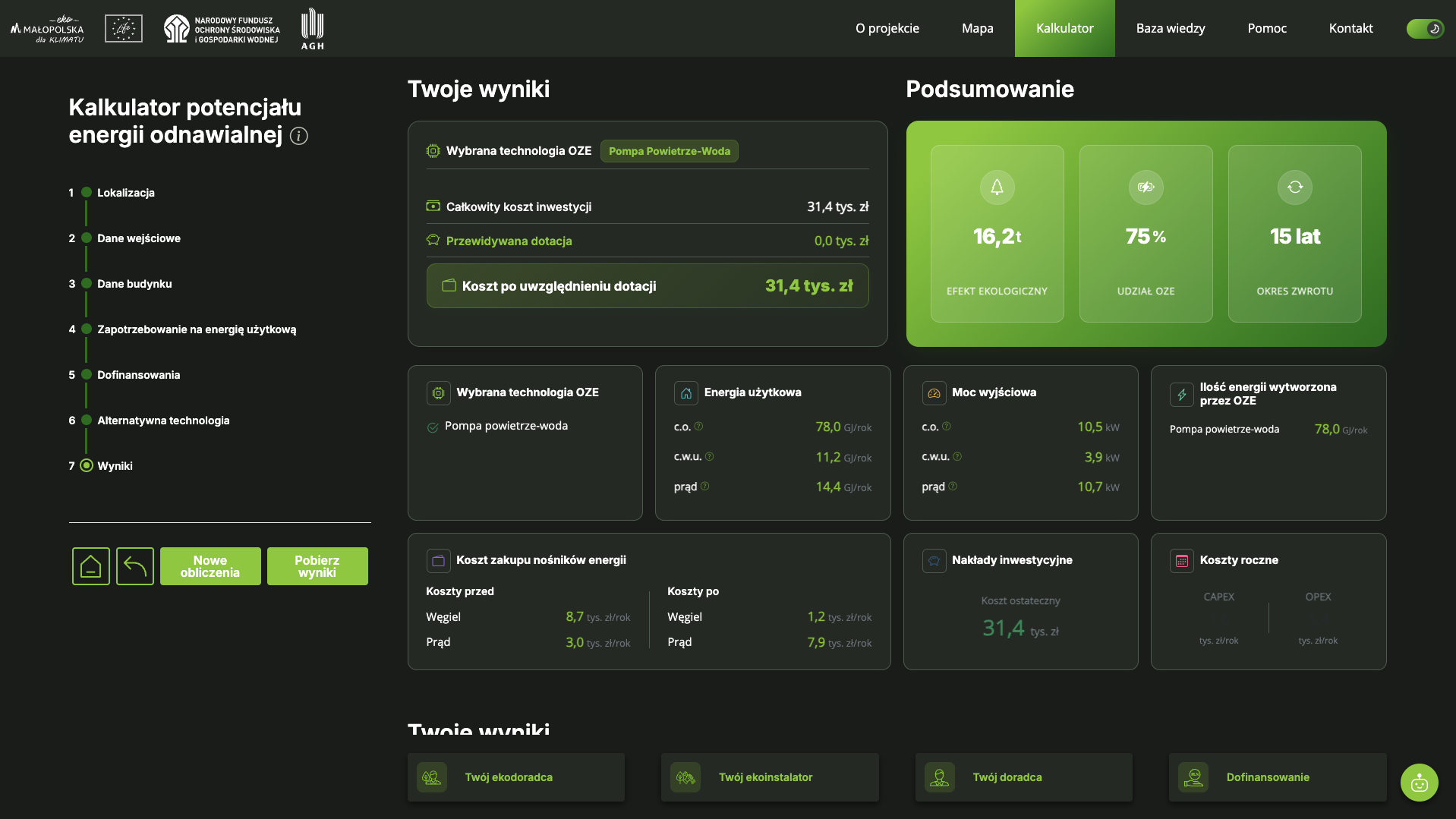The image size is (1456, 819).
Task: Go to step 2 Dane wejściowe
Action: click(x=138, y=238)
